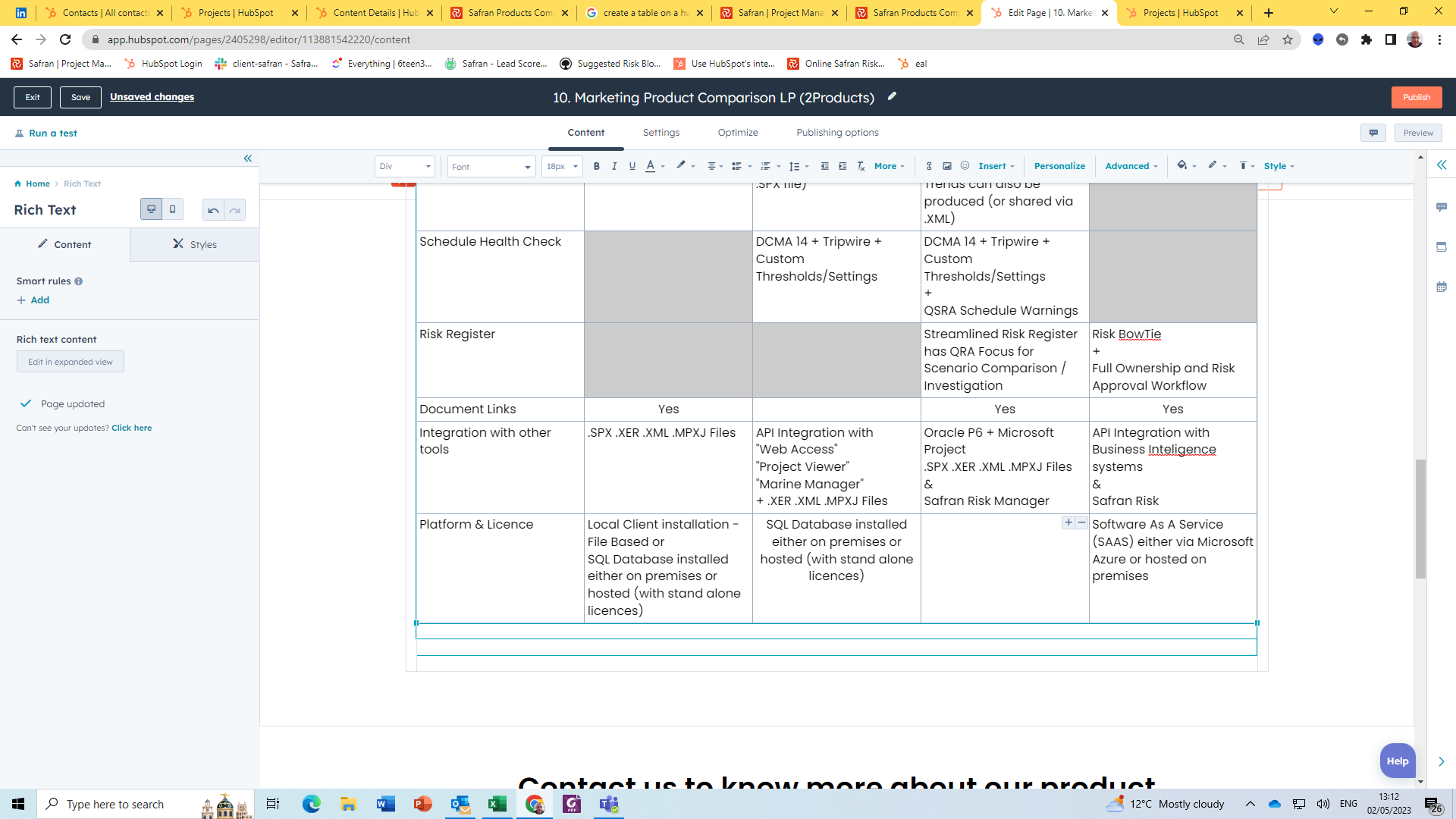Open the Optimize tab
This screenshot has height=819, width=1456.
coord(738,133)
